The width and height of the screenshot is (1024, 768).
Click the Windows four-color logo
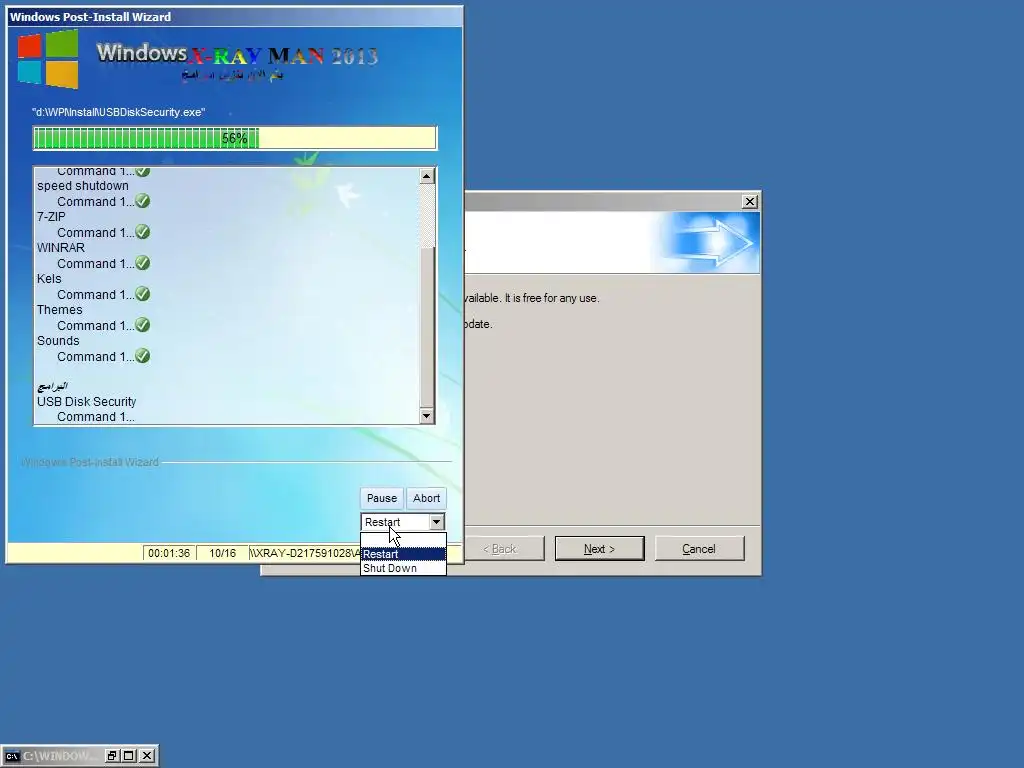pos(48,59)
